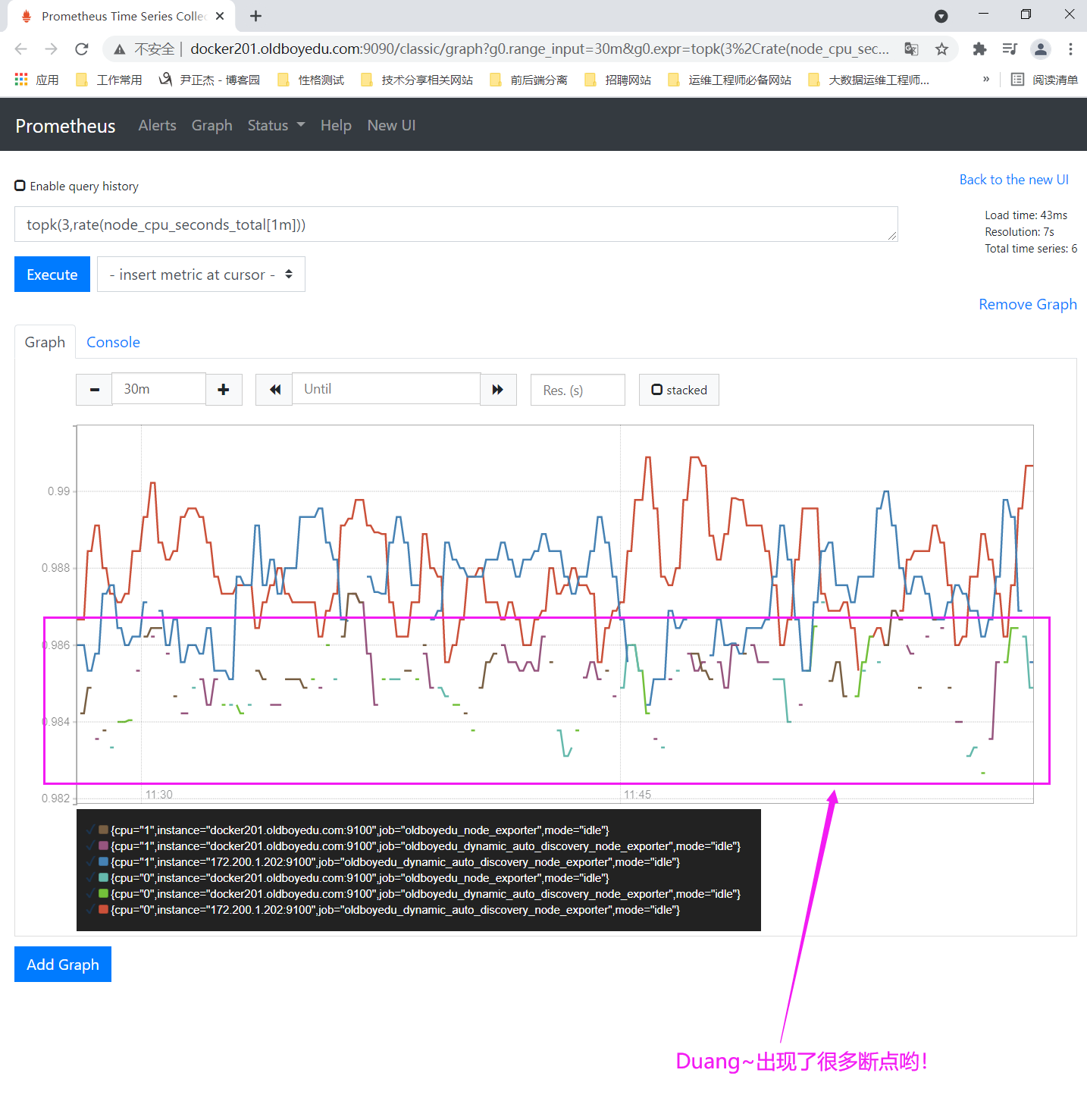Click the 11:30 time marker on graph
This screenshot has width=1087, height=1120.
point(159,795)
